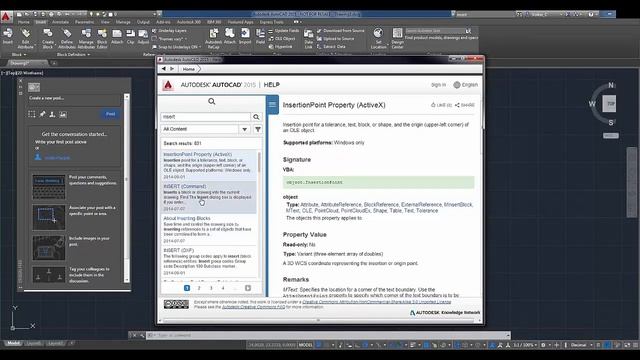Open the Express Tools tab
The height and width of the screenshot is (360, 640).
coord(271,22)
